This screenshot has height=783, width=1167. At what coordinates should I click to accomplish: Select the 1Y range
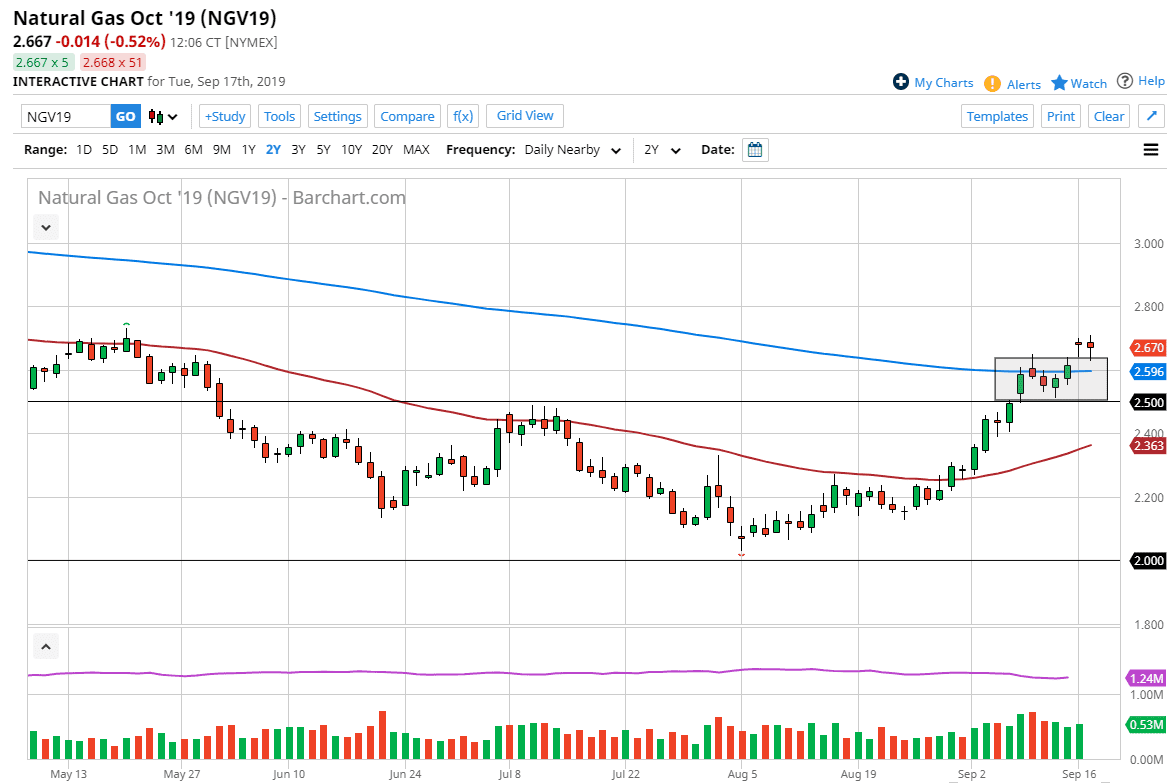pyautogui.click(x=248, y=150)
